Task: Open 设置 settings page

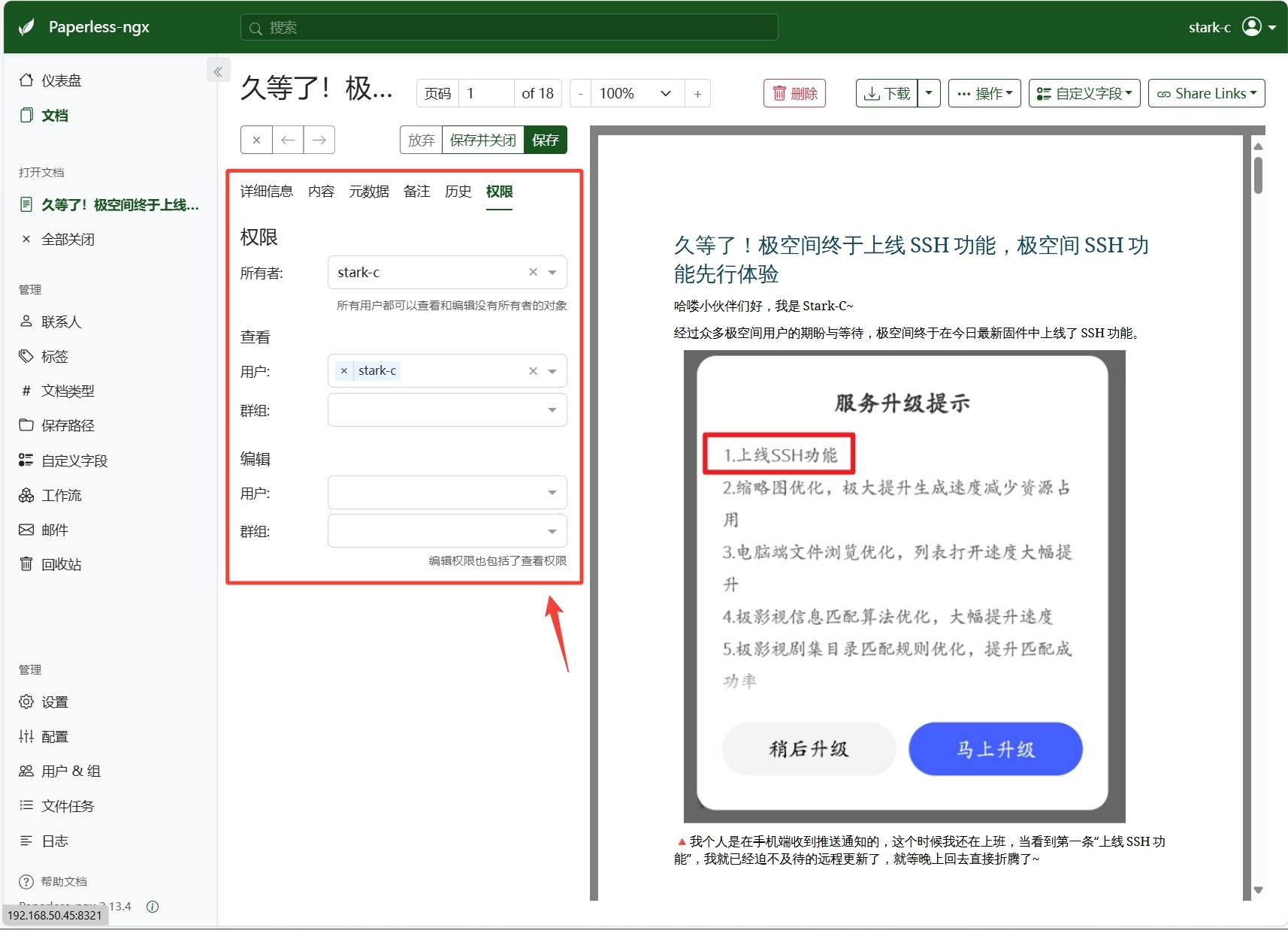Action: (x=44, y=702)
